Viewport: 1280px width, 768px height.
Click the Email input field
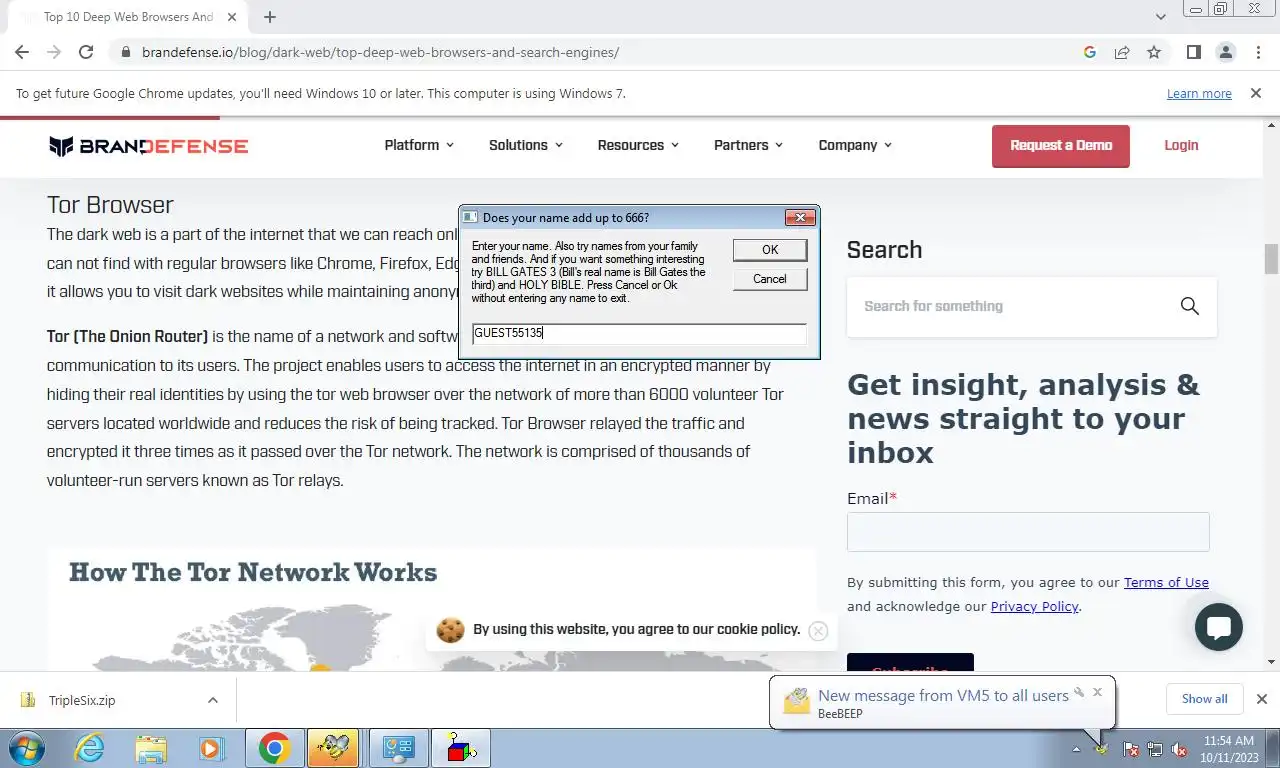[x=1028, y=532]
